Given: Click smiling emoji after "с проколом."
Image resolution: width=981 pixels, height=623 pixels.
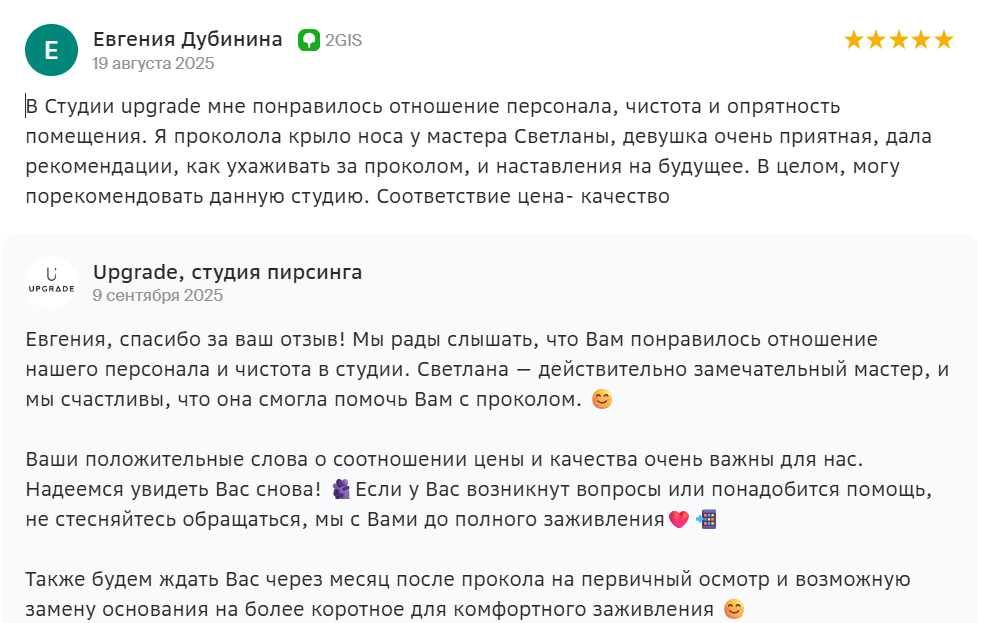Looking at the screenshot, I should click(602, 400).
